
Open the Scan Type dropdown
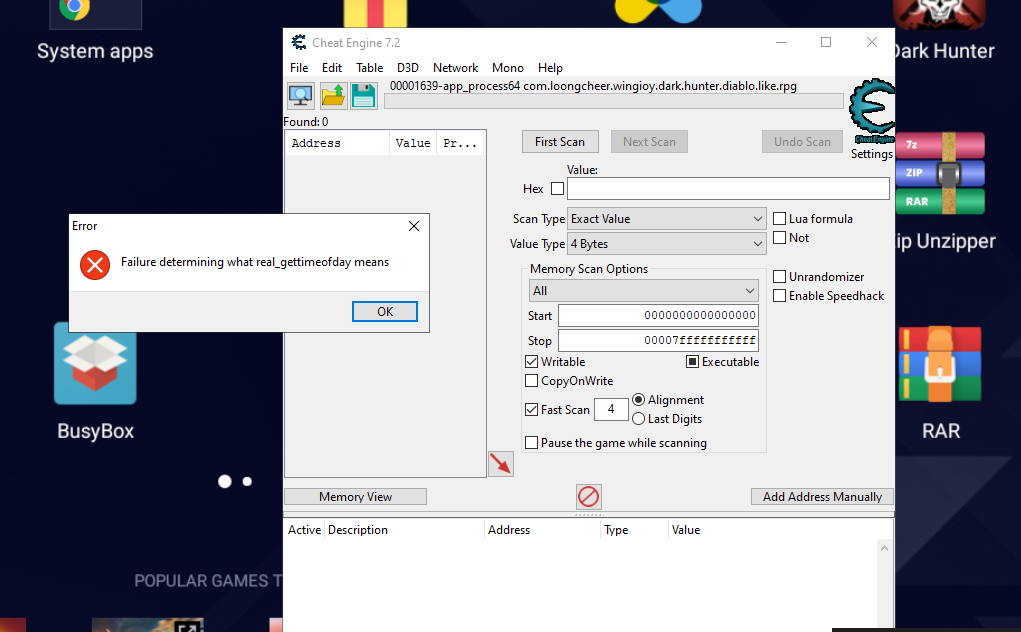(x=667, y=219)
